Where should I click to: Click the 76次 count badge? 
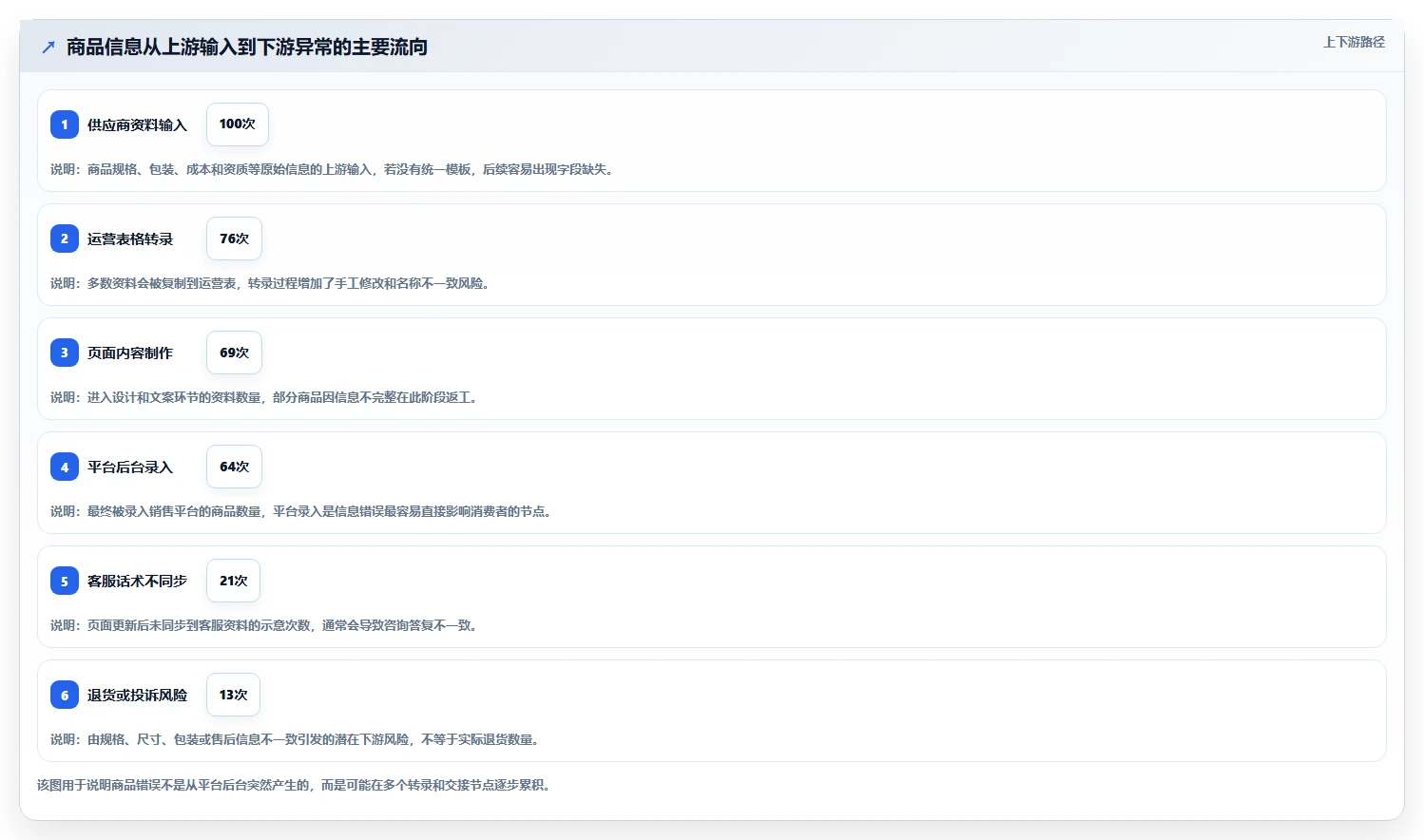(234, 239)
